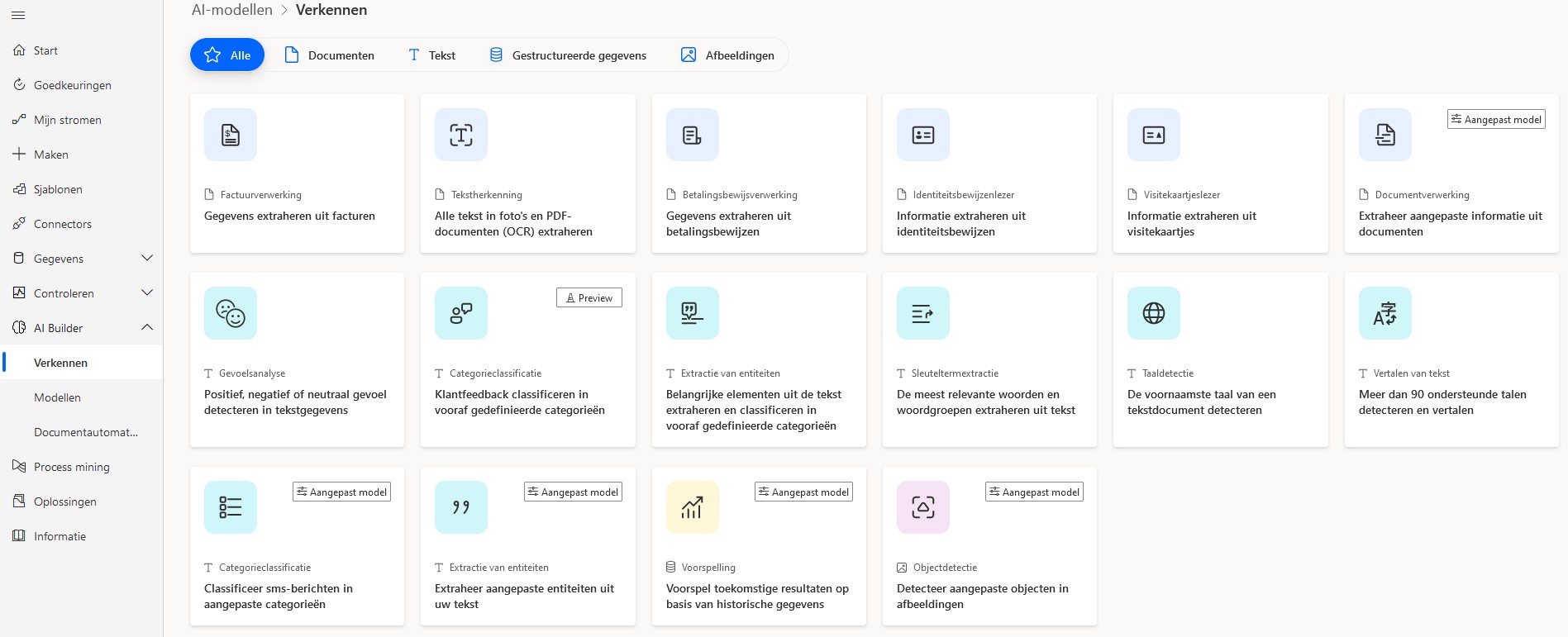Open the Objectdetectie icon
This screenshot has height=637, width=1568.
[x=922, y=507]
